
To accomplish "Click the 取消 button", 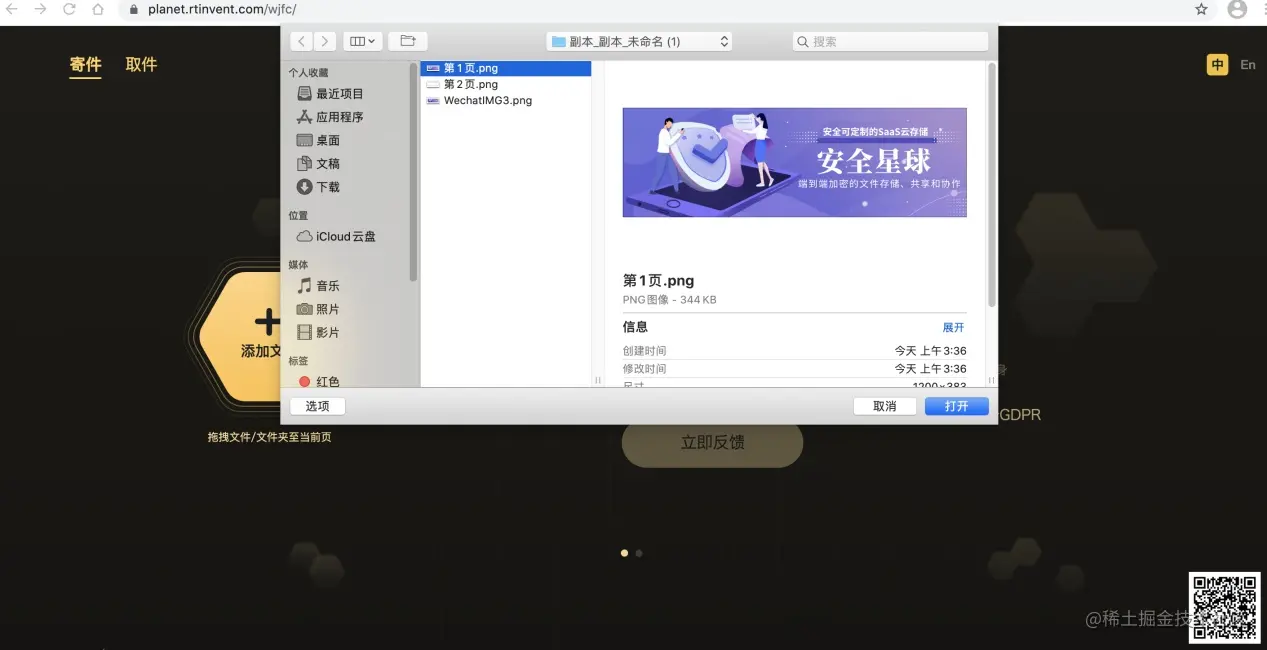I will pyautogui.click(x=885, y=406).
